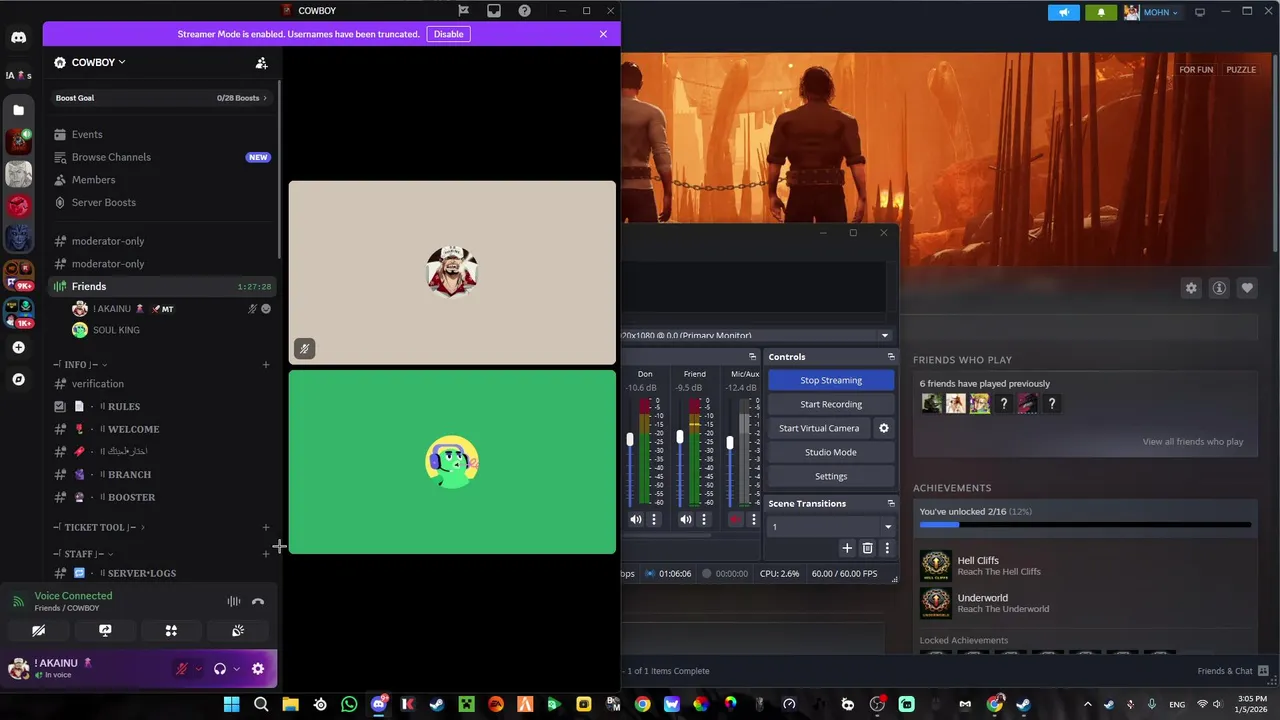Open the Virtual Camera settings gear in OBS
The image size is (1280, 720).
pos(883,428)
